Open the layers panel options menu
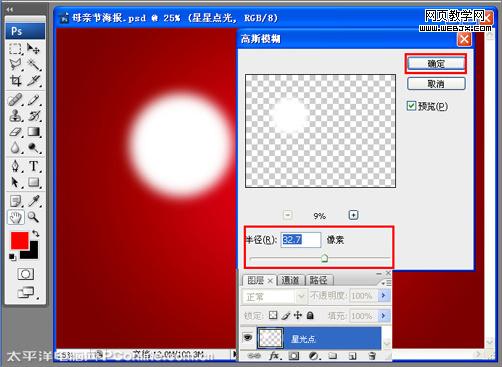The height and width of the screenshot is (367, 502). [387, 283]
